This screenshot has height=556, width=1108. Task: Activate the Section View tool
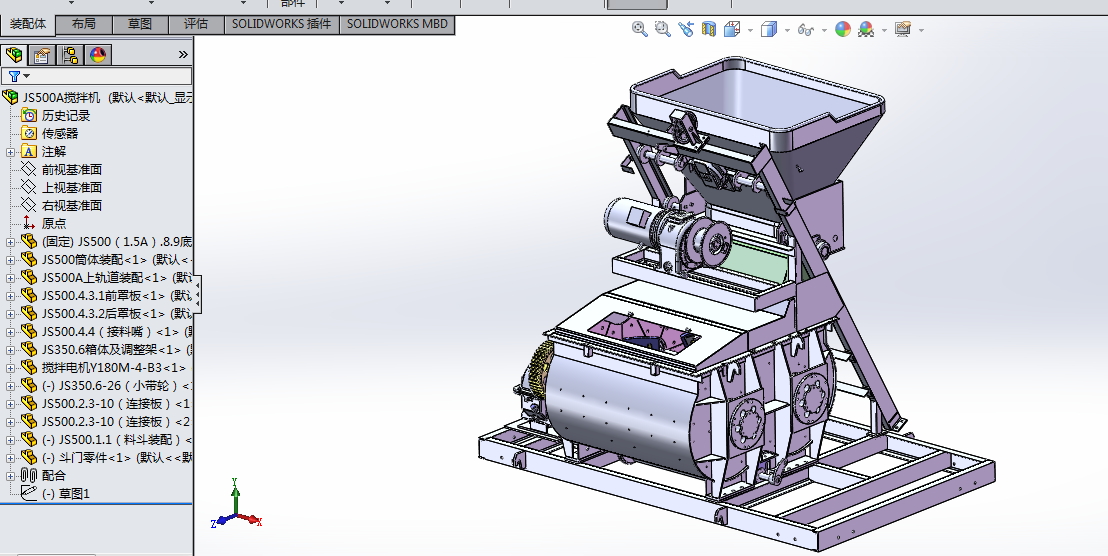709,30
